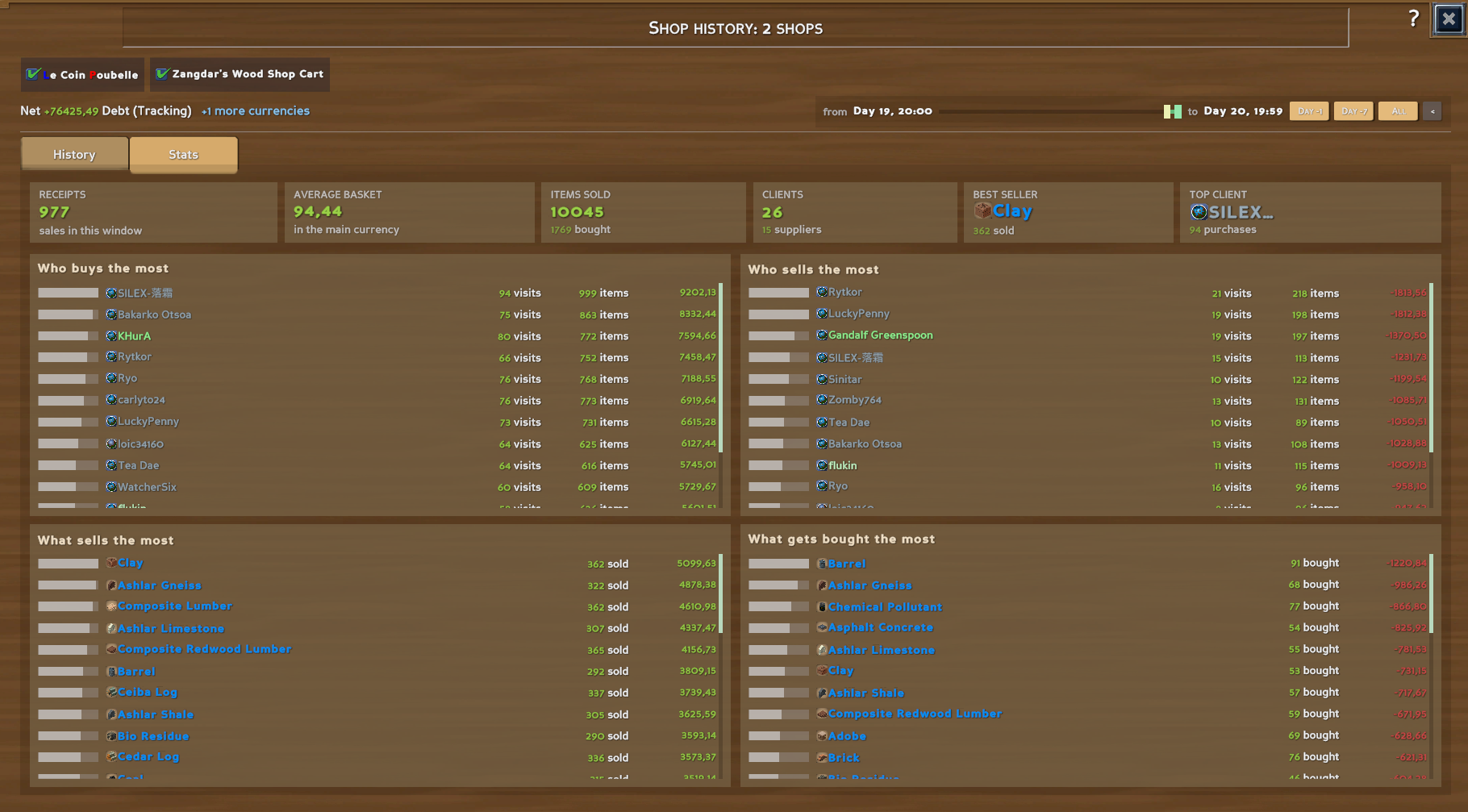Viewport: 1468px width, 812px height.
Task: Open the Composite Lumber item link
Action: (174, 606)
